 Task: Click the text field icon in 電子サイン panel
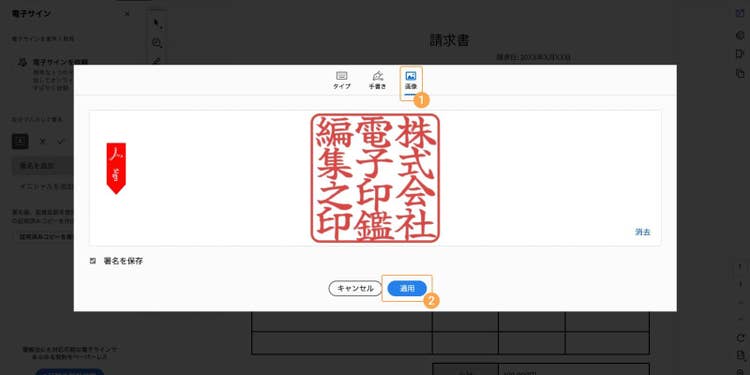click(x=20, y=141)
